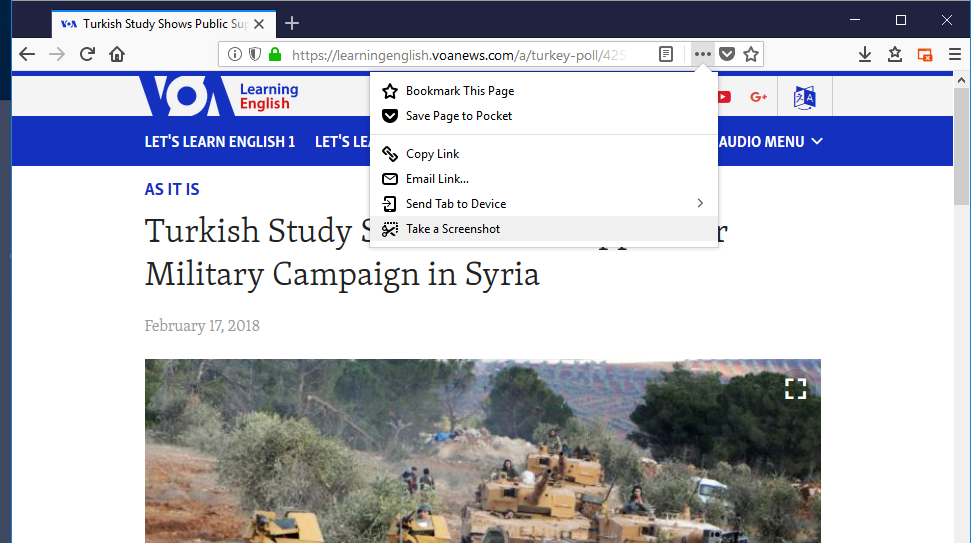Star this page with bookmark icon
This screenshot has height=543, width=971.
751,54
